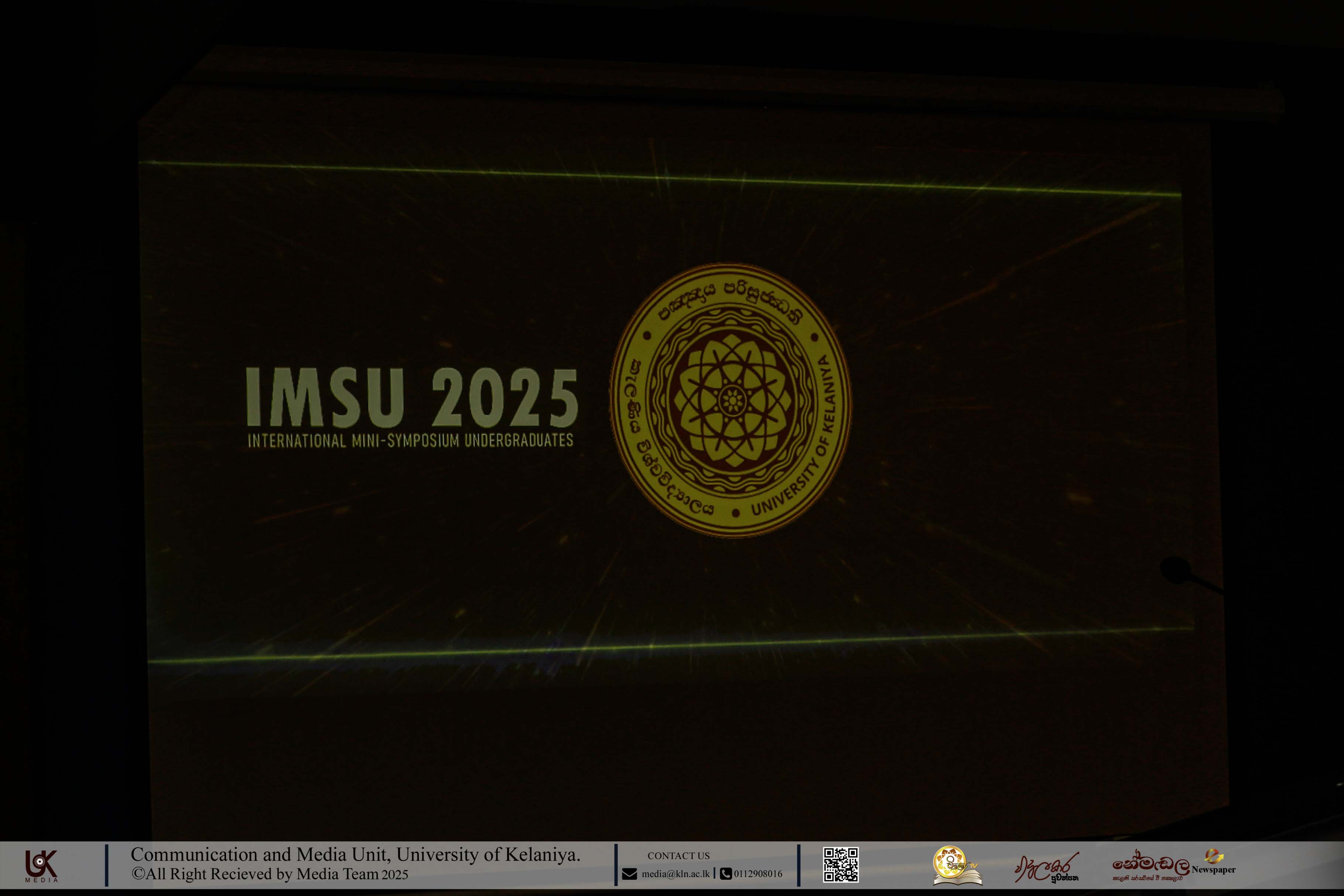The width and height of the screenshot is (1344, 896).
Task: Click the phone number 0112908016
Action: click(x=758, y=874)
